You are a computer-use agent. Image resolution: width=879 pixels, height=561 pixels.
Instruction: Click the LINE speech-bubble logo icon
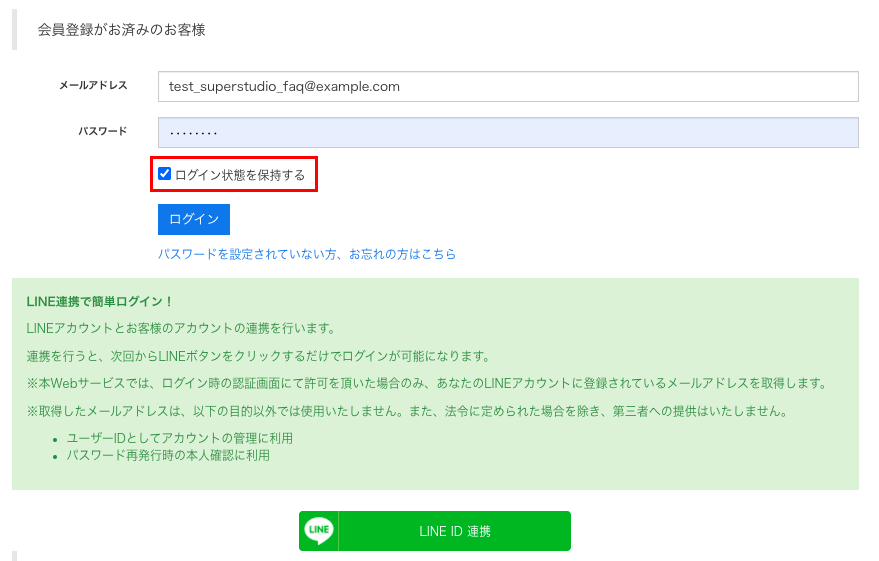point(319,531)
